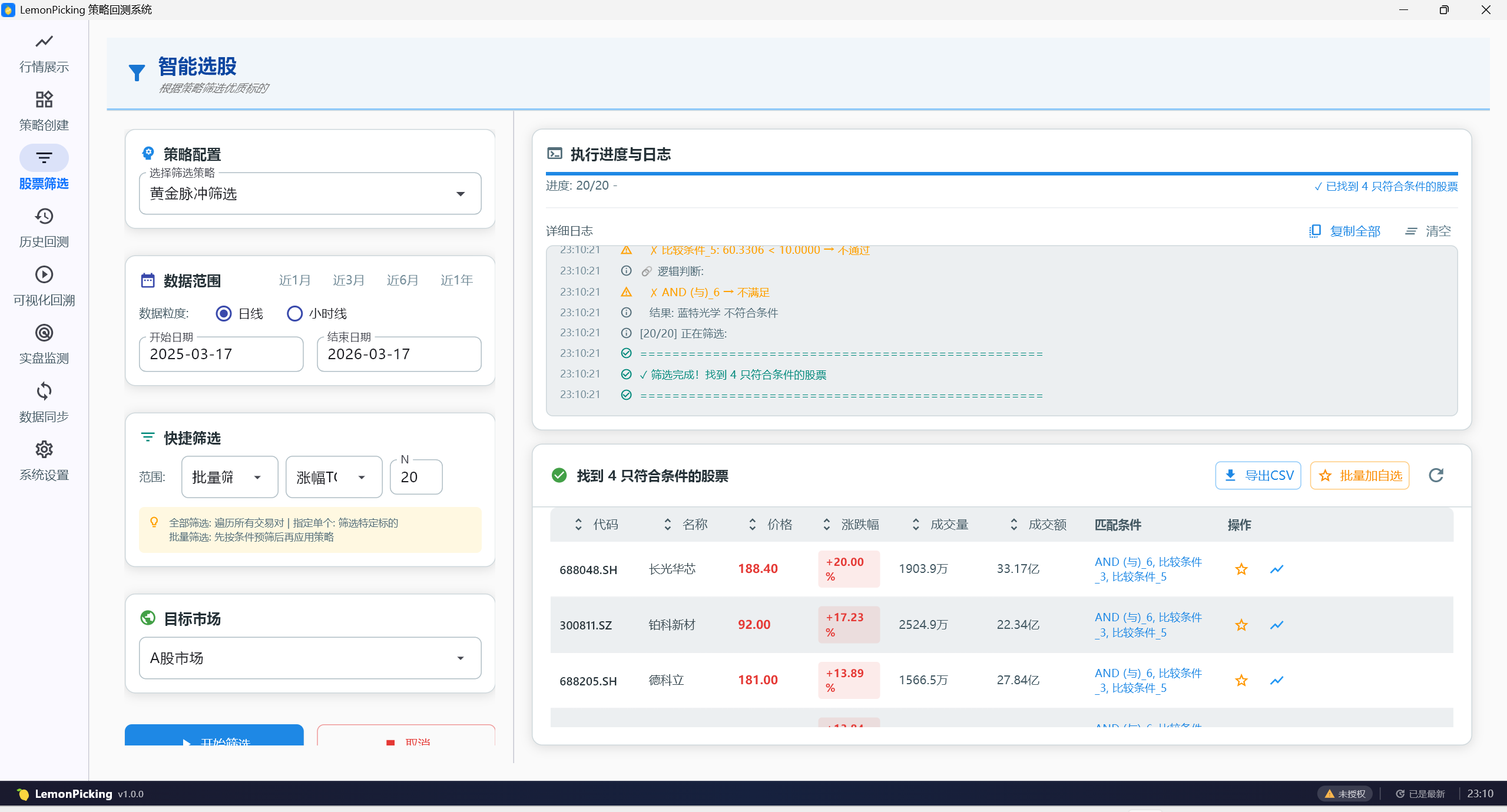Image resolution: width=1507 pixels, height=812 pixels.
Task: Expand the 黄金脉冲筛选 strategy dropdown
Action: 310,194
